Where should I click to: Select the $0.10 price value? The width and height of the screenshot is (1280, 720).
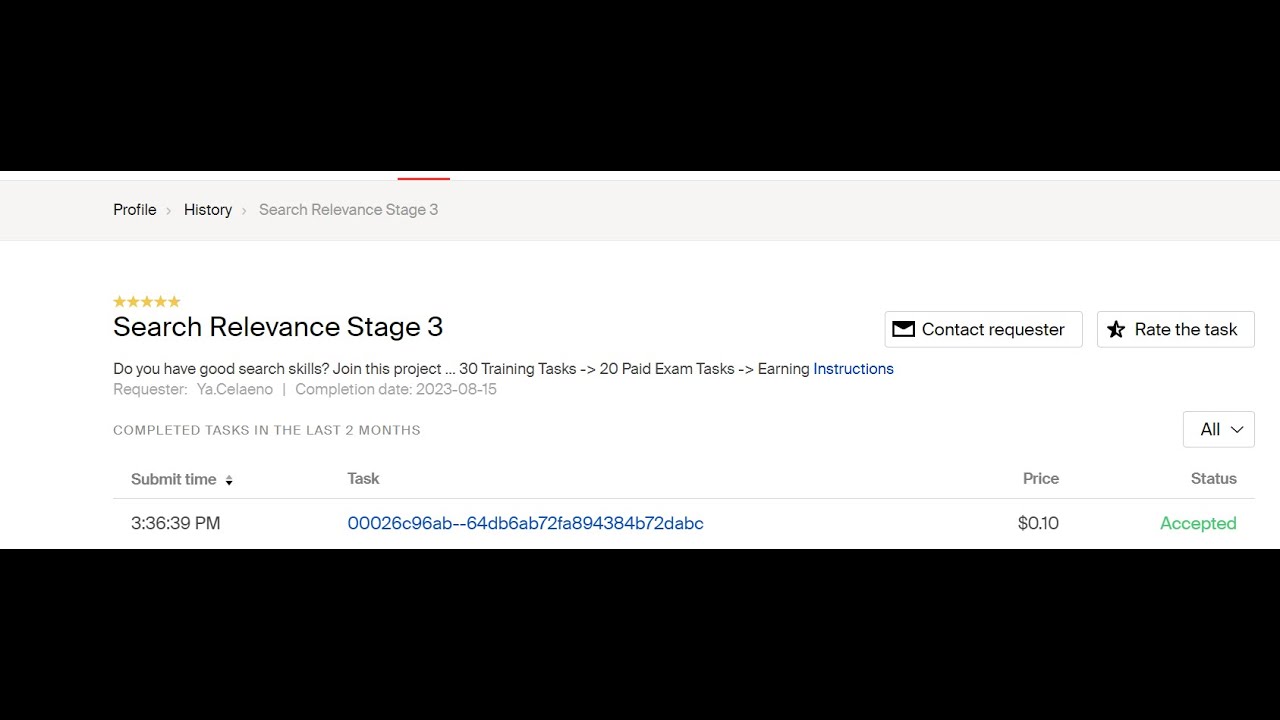pyautogui.click(x=1038, y=523)
